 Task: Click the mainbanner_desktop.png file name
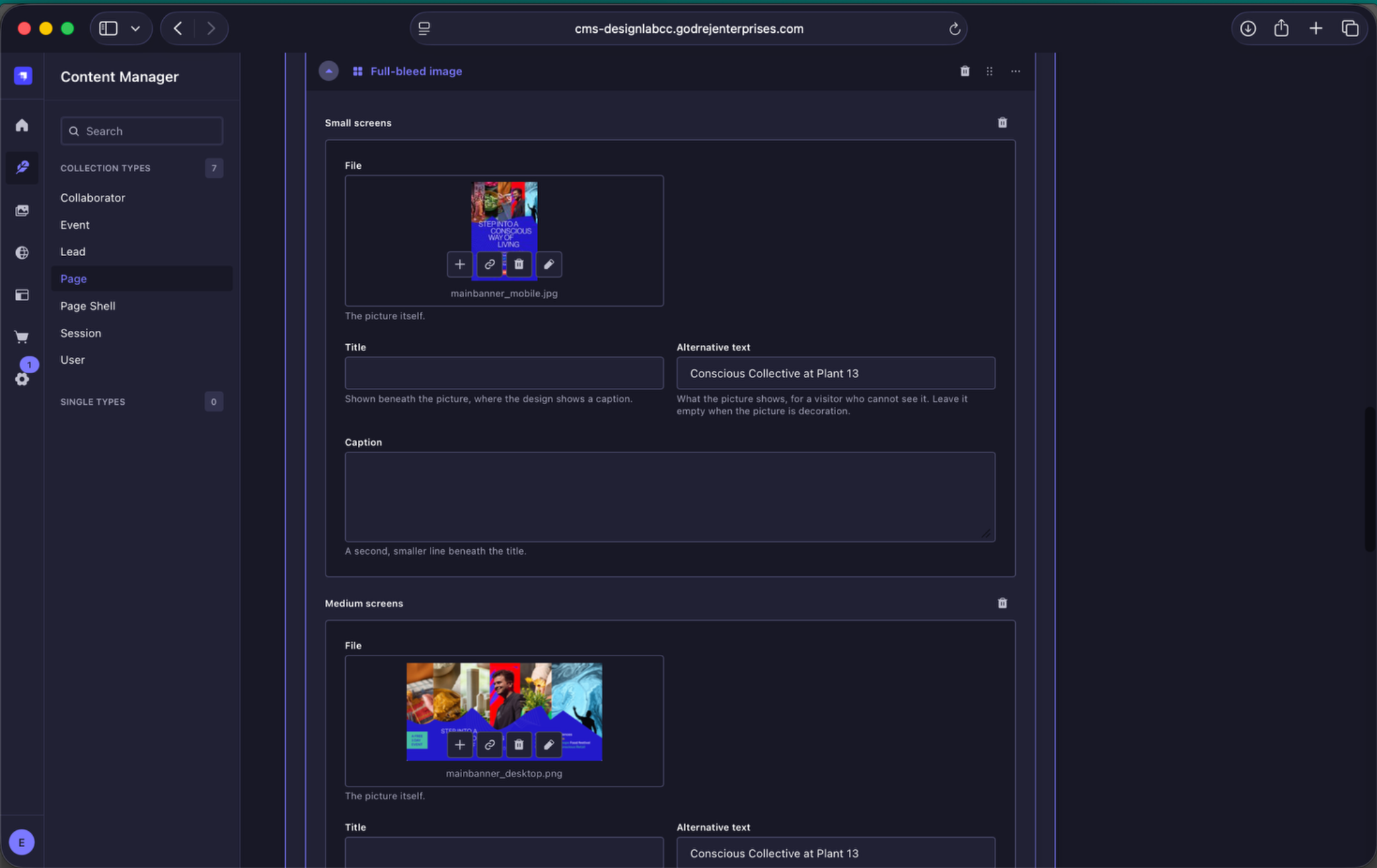pos(504,773)
